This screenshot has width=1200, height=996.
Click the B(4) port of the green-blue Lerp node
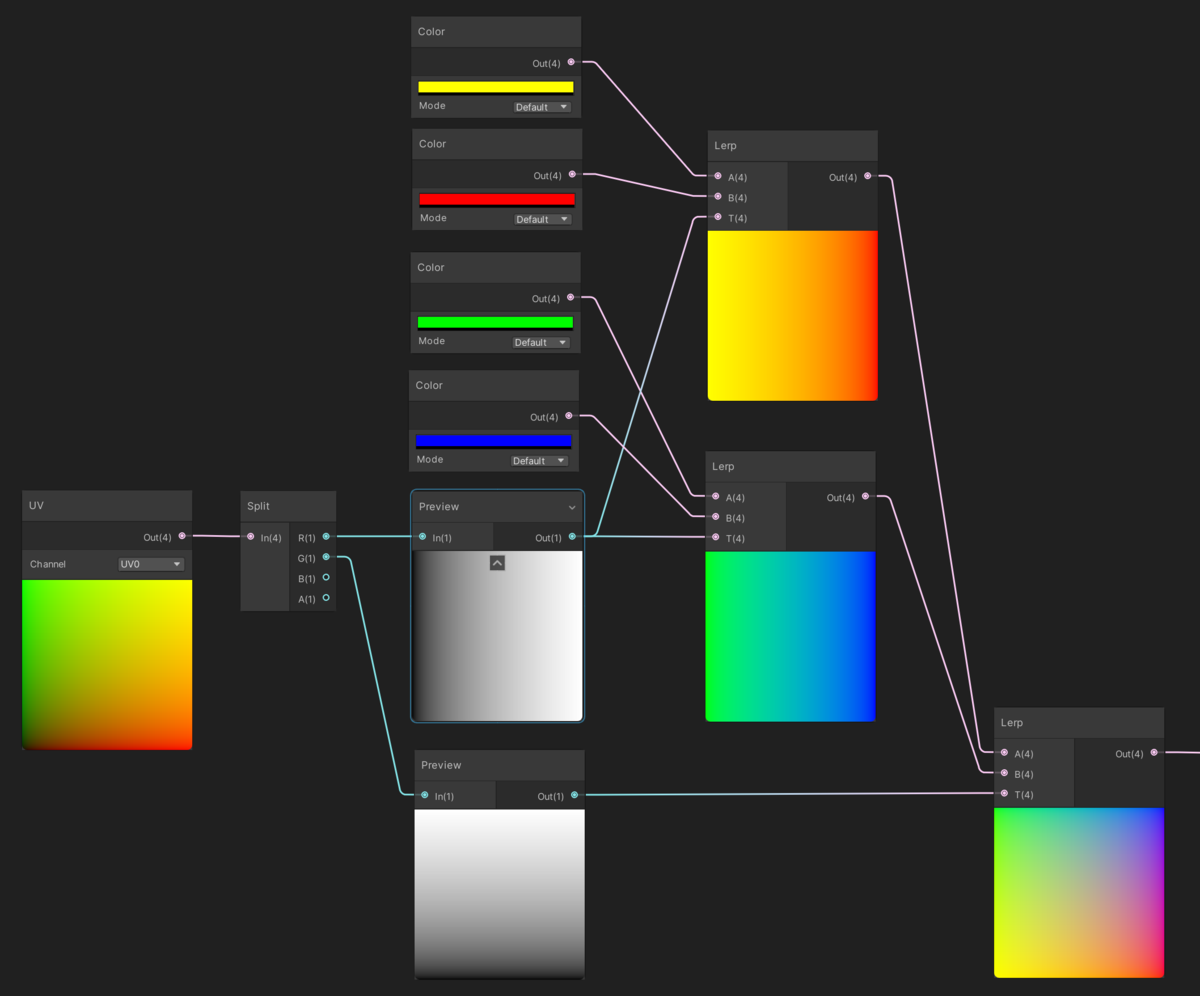[x=716, y=517]
